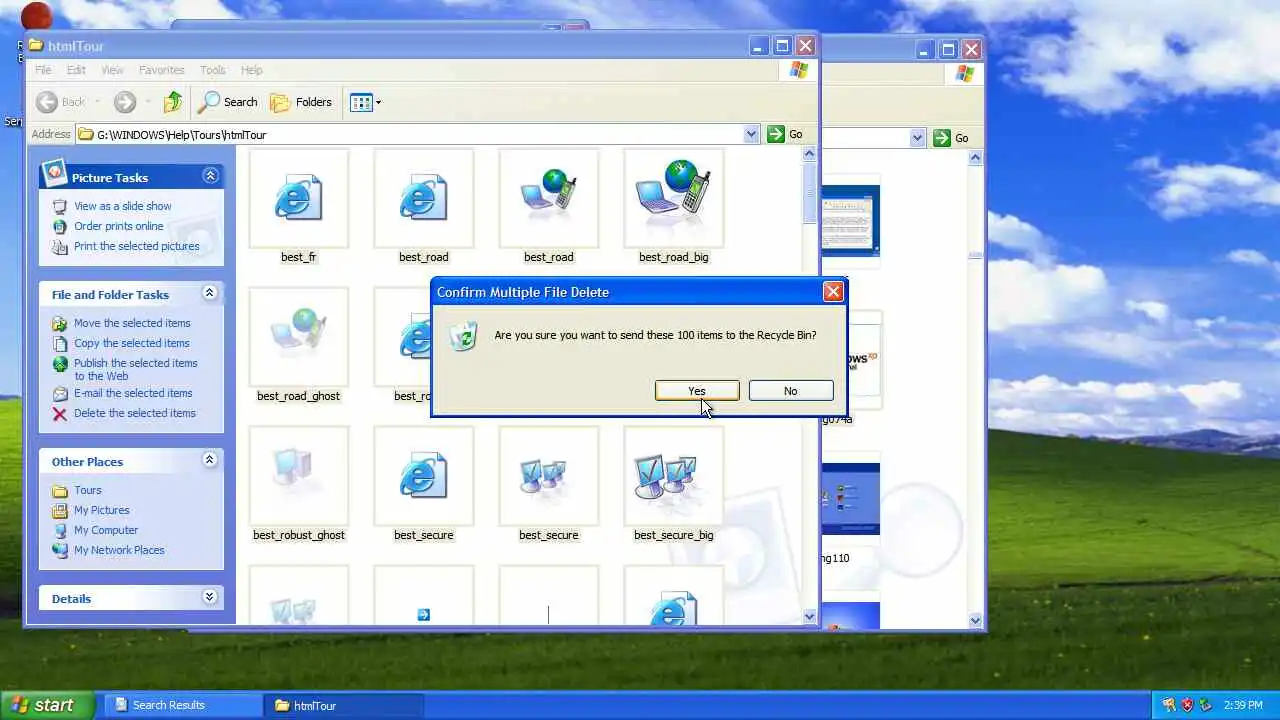Toggle the Folders pane button
1280x720 pixels.
[x=301, y=102]
